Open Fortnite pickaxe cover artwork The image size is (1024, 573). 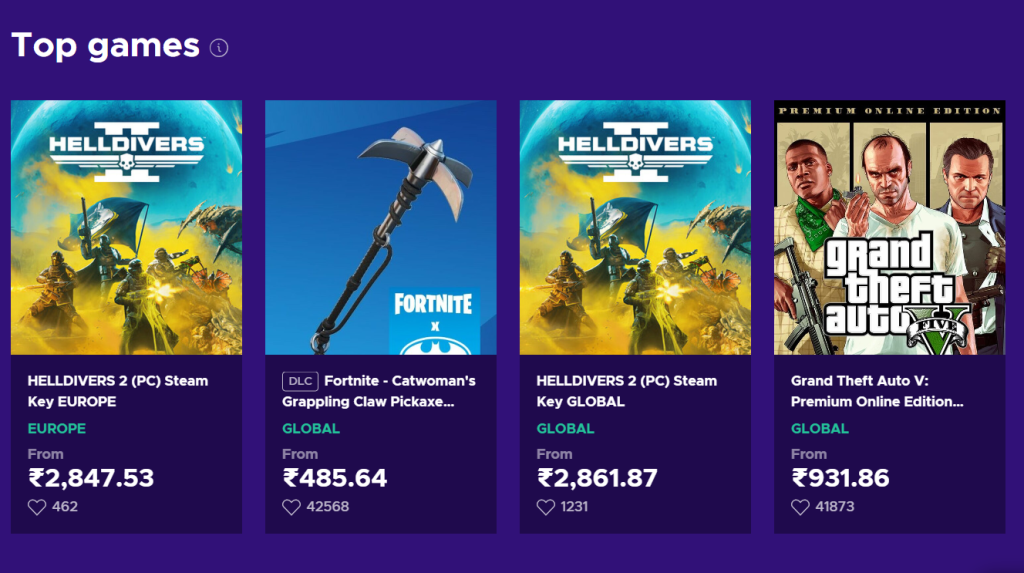380,227
